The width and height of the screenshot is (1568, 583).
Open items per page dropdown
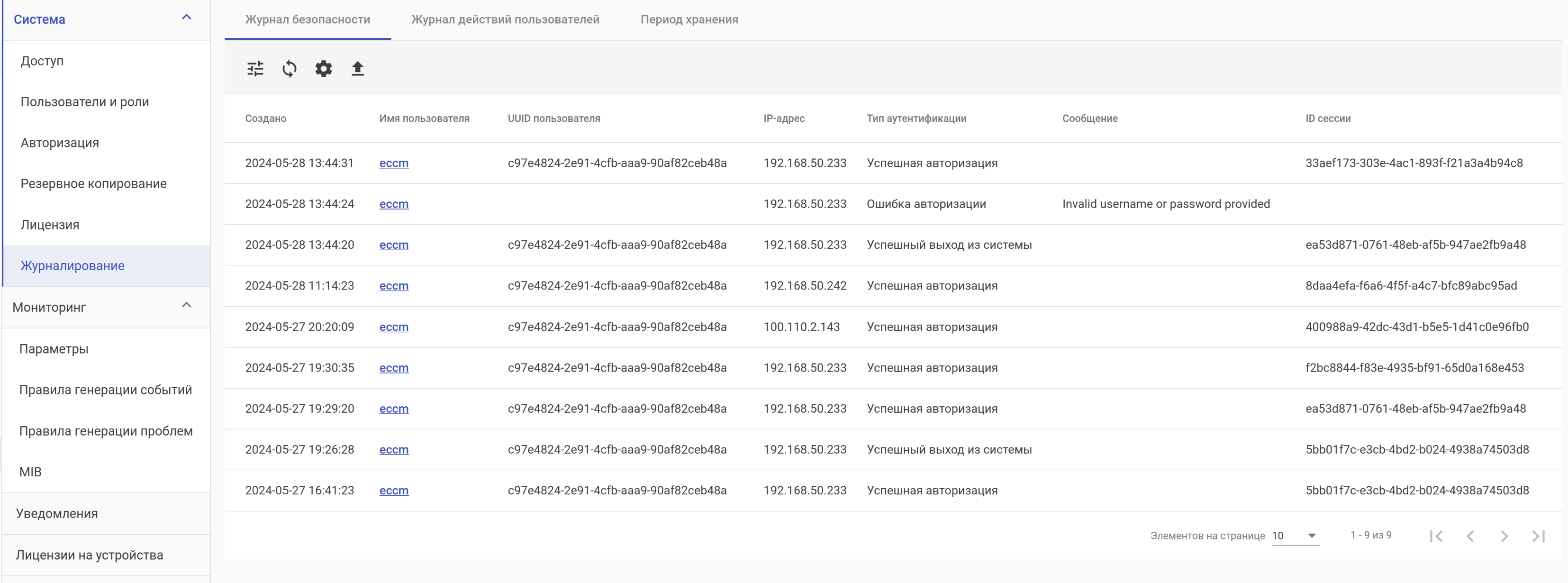coord(1295,536)
